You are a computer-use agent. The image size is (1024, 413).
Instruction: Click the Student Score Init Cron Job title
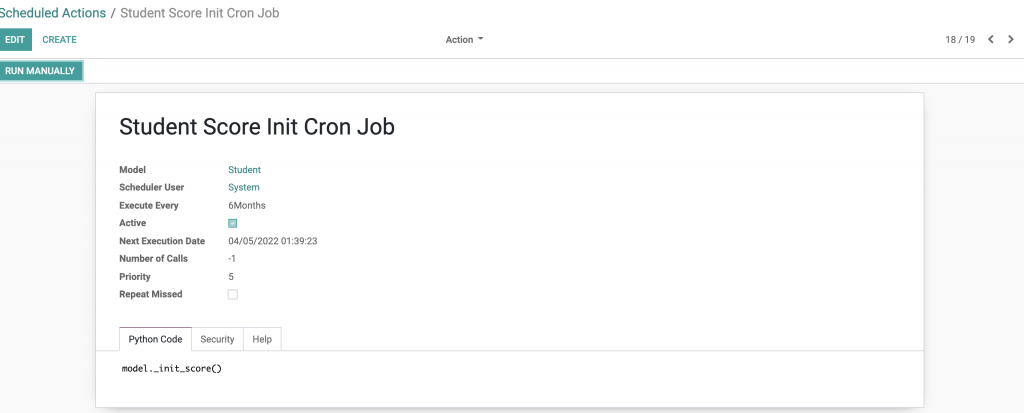point(257,127)
